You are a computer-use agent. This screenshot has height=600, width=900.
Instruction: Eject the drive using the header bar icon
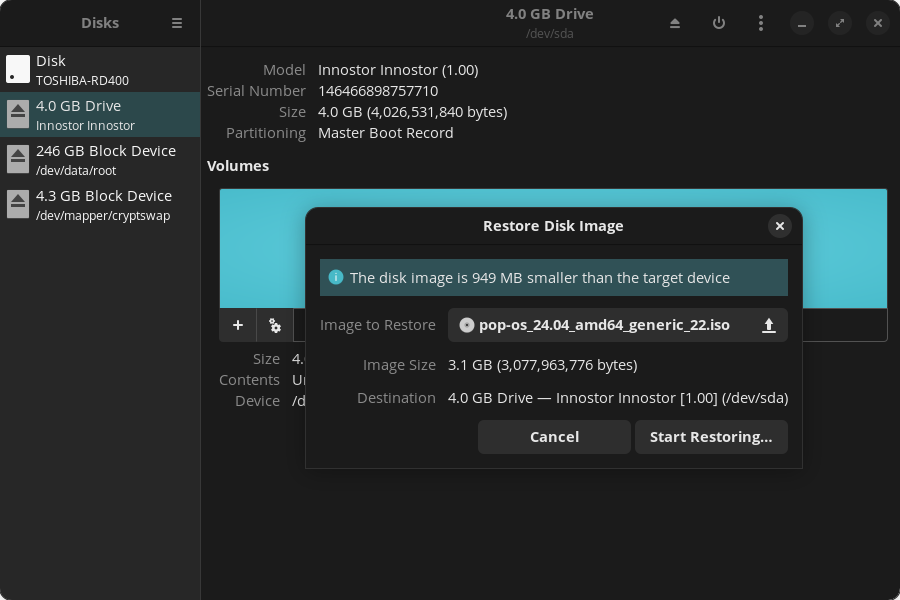click(x=675, y=22)
